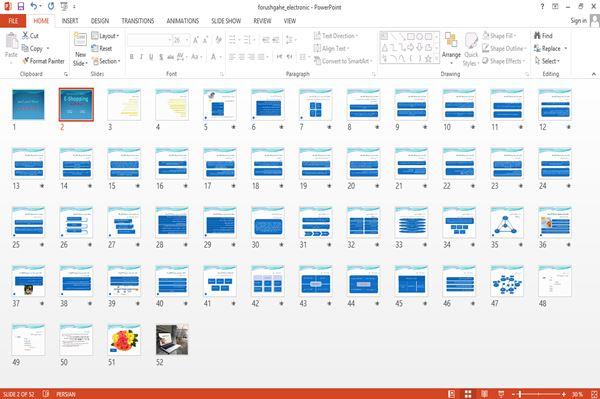
Task: Reset the slide layout
Action: click(x=102, y=48)
